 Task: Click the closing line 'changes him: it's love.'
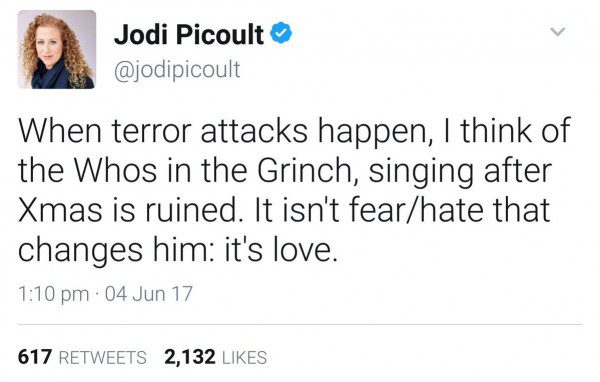click(178, 250)
